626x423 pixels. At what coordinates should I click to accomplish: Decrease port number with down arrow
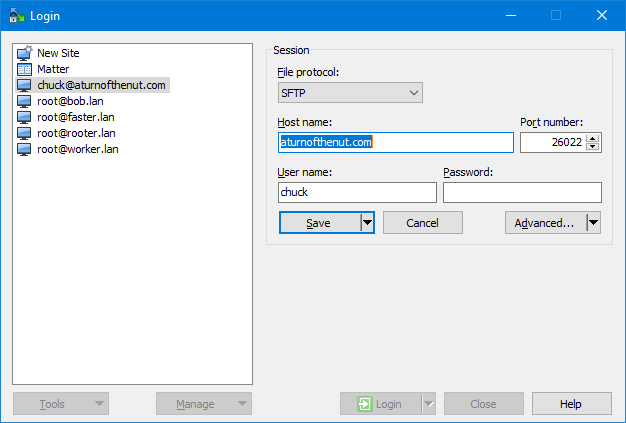[593, 147]
